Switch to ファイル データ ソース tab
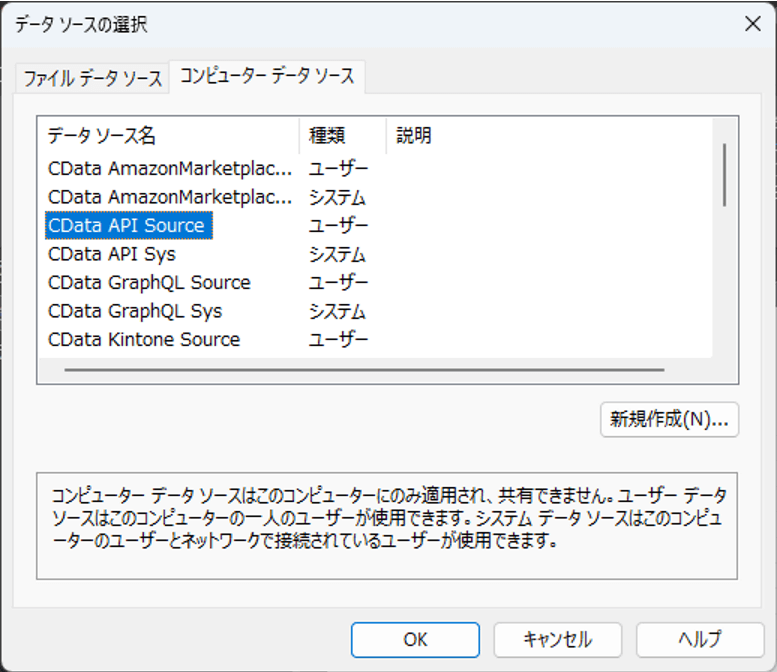Viewport: 777px width, 672px height. point(92,79)
